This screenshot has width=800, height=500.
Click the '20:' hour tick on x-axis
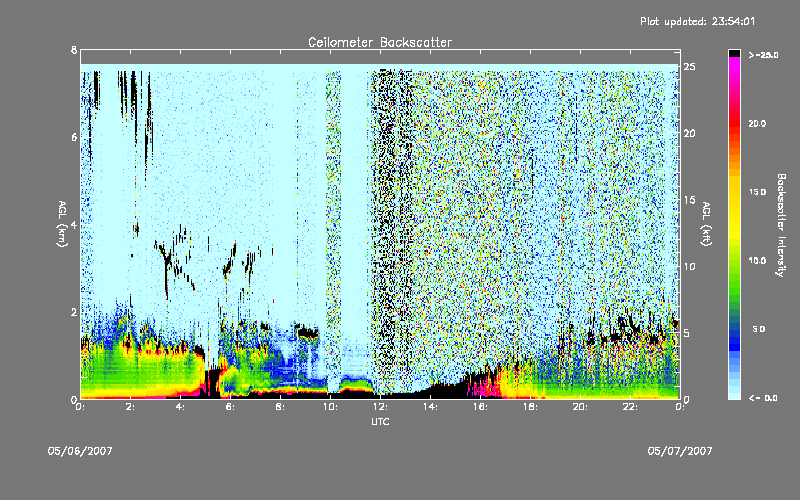pyautogui.click(x=581, y=407)
